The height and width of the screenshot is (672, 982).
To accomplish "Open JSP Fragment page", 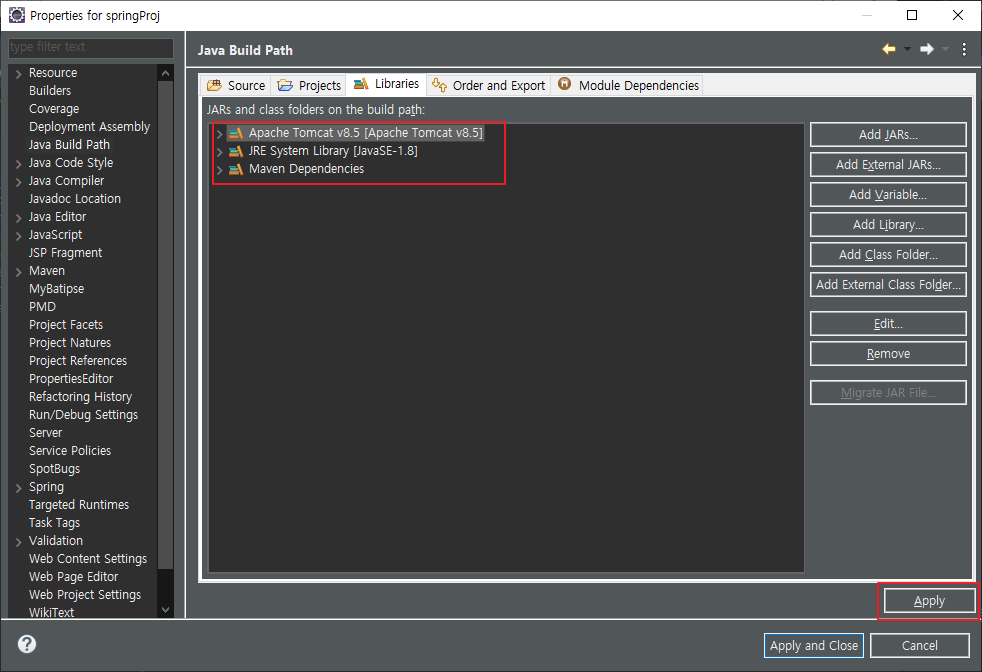I will [65, 253].
